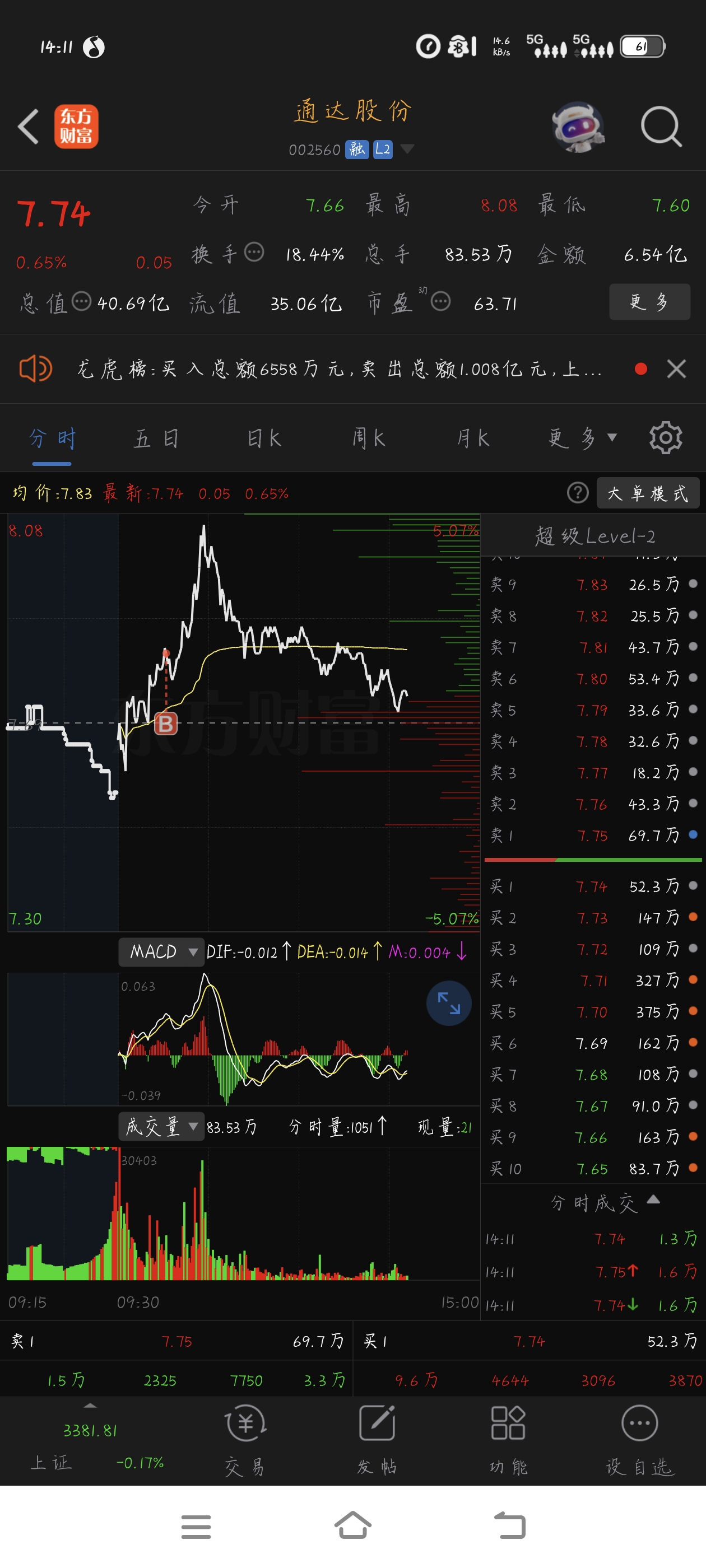Tap the intraday price line chart
This screenshot has width=706, height=1568.
[244, 722]
